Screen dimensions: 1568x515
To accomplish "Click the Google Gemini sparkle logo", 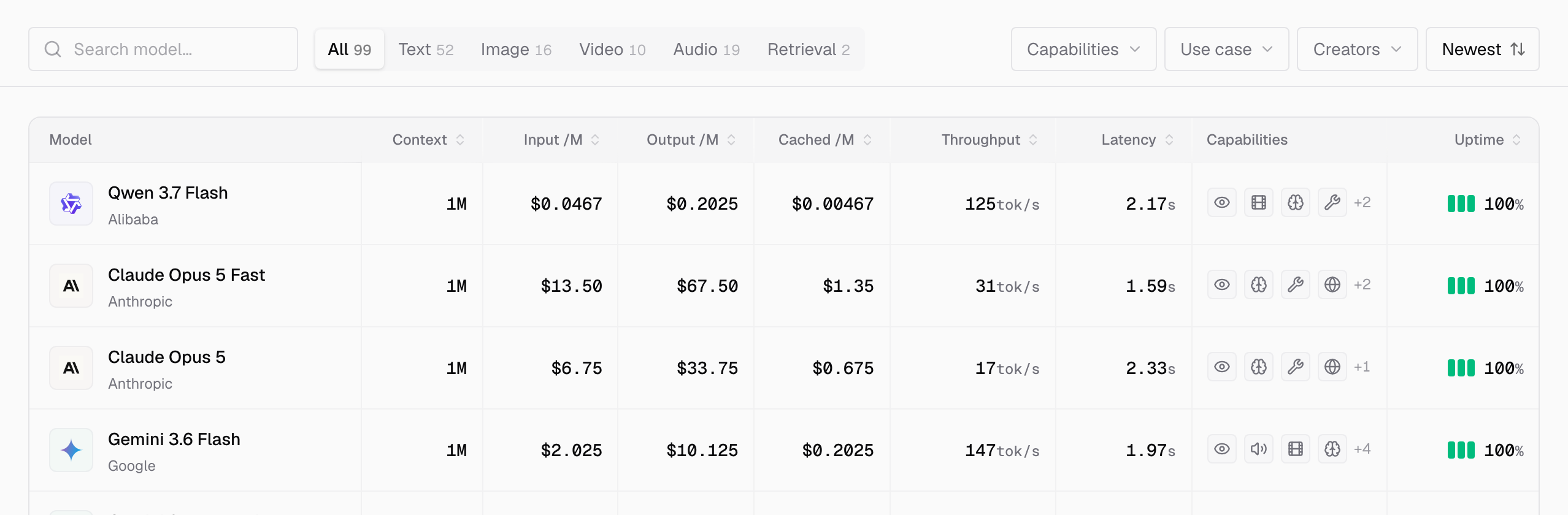I will click(x=71, y=450).
